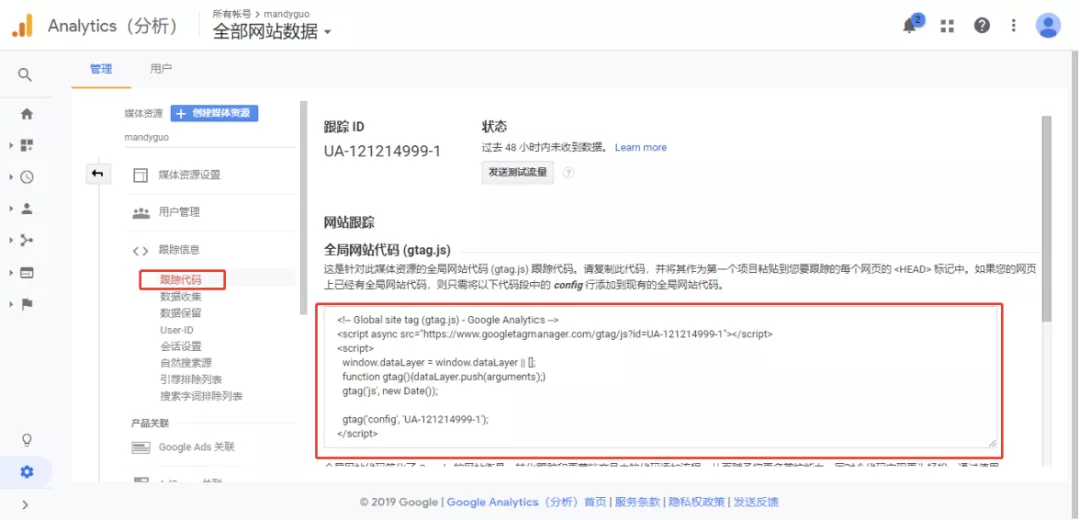Expand the Behavior section arrow
1080x520 pixels.
pyautogui.click(x=11, y=273)
